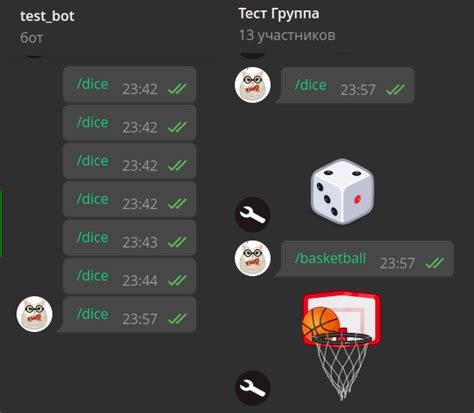Click the wrench bot avatar beside the basketball hoop
Screen dimensions: 474x413
click(253, 388)
